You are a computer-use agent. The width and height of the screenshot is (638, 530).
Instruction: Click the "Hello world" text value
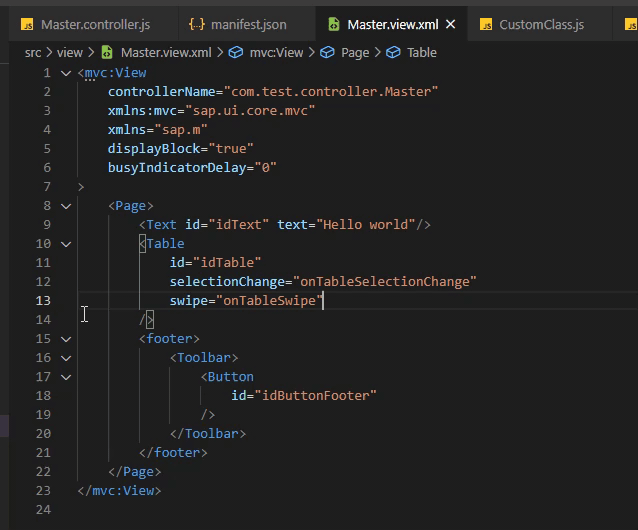click(366, 225)
